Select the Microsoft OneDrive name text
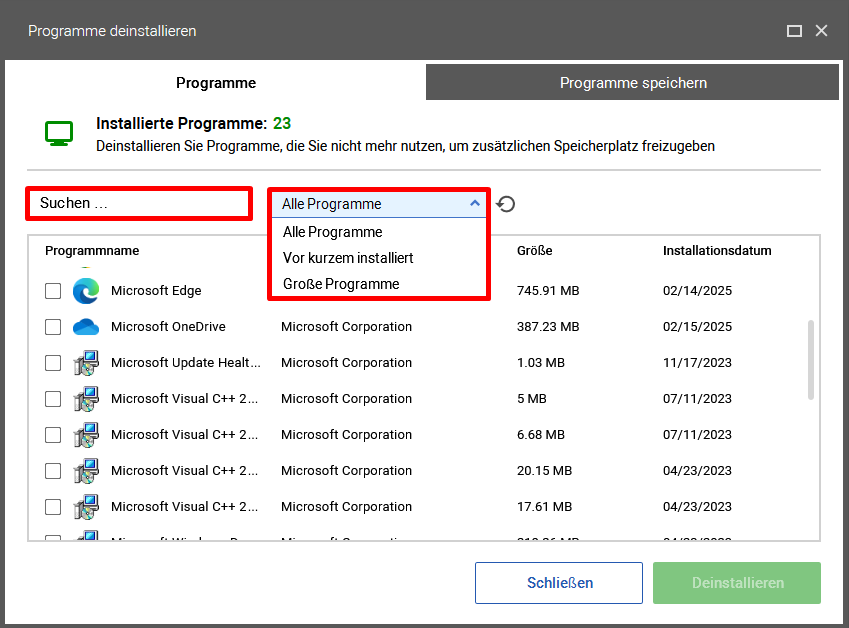The image size is (849, 628). (168, 327)
